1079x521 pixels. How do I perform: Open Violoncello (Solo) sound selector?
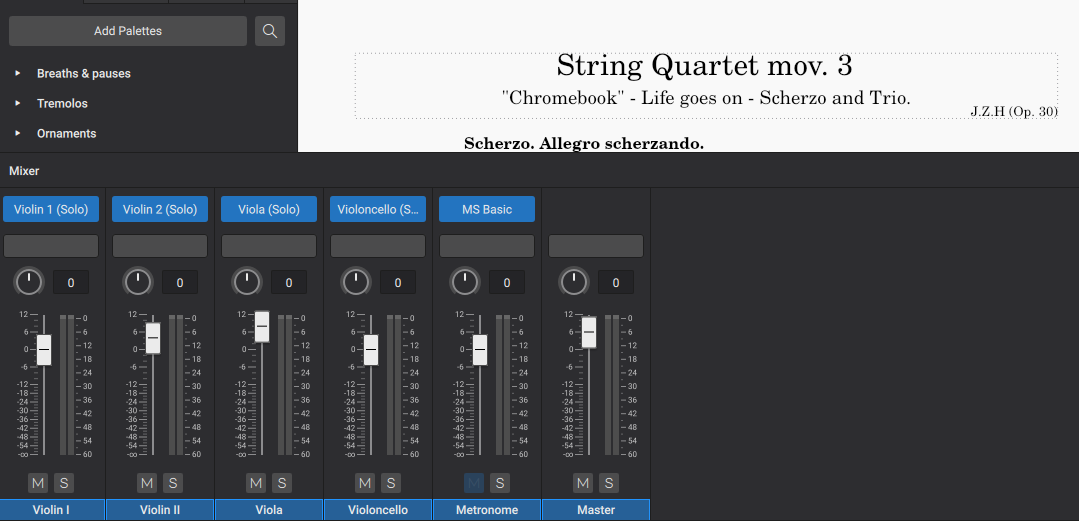[378, 209]
